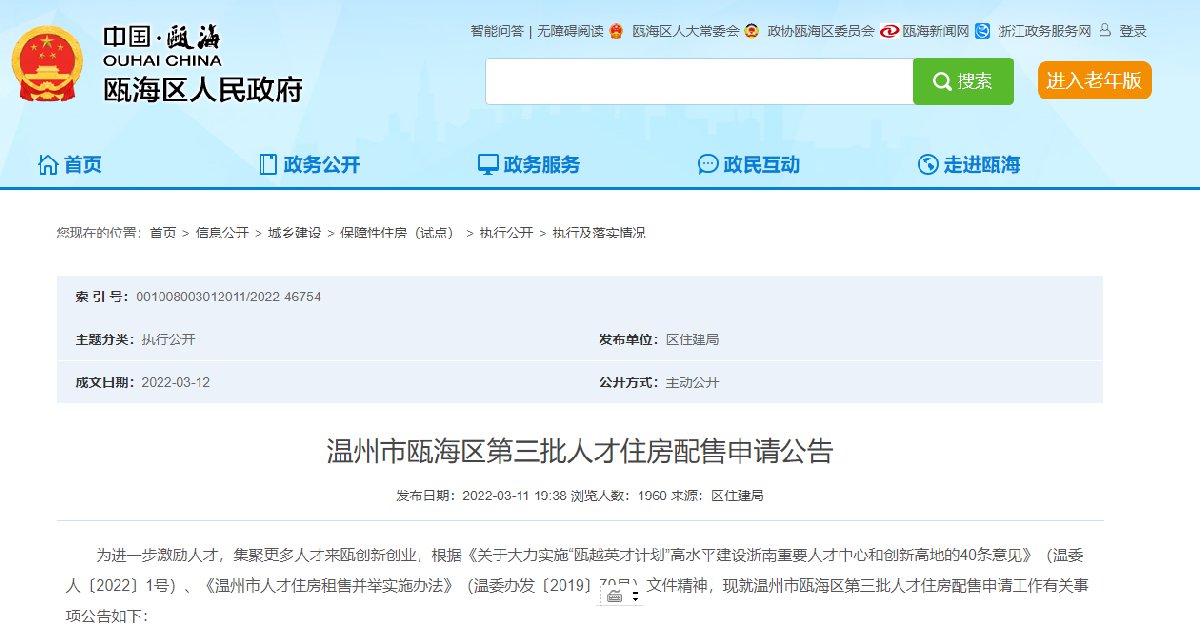1200x636 pixels.
Task: Open the 智能问答 link
Action: pos(497,31)
